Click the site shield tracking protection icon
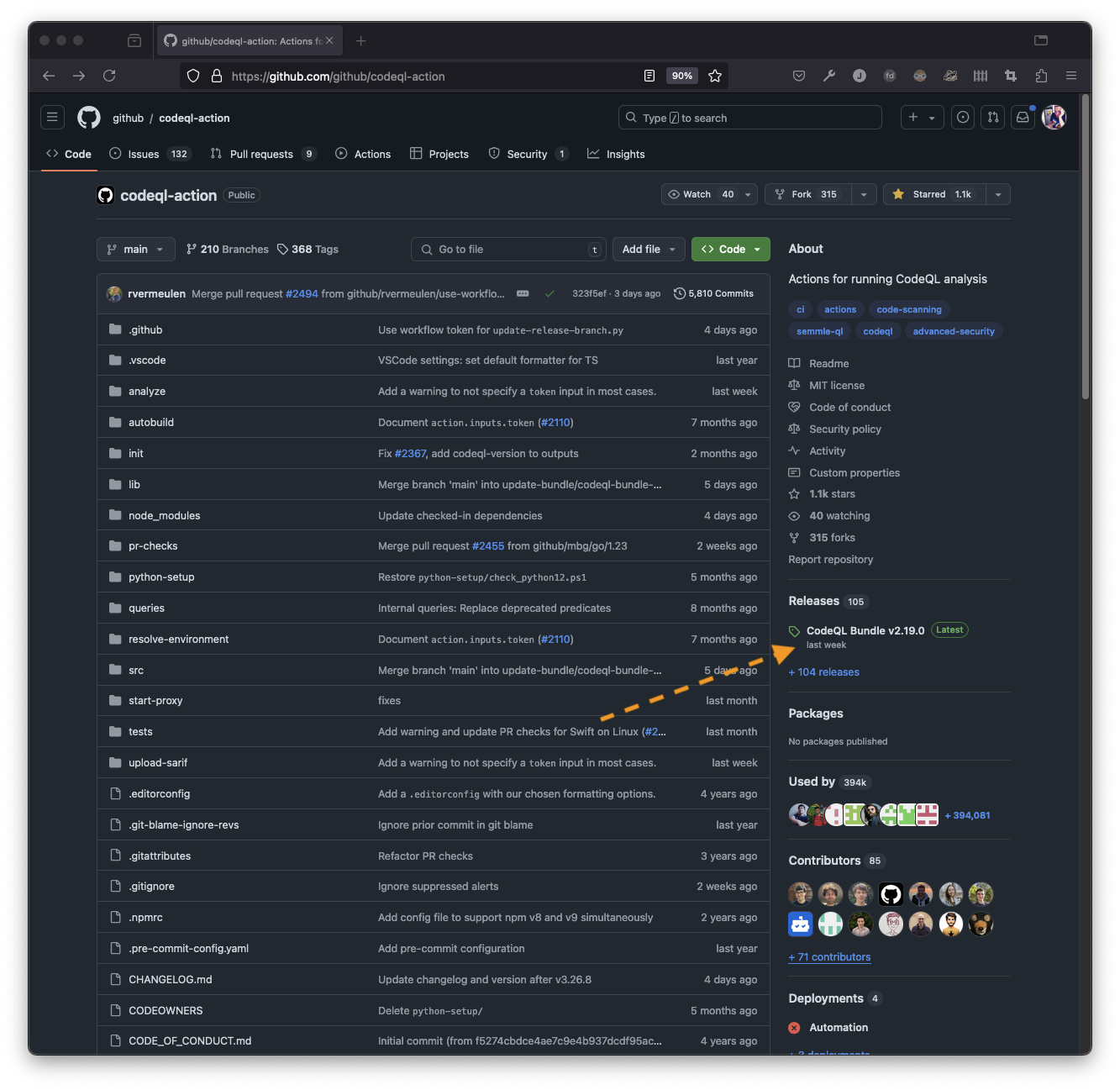The image size is (1120, 1090). [193, 76]
